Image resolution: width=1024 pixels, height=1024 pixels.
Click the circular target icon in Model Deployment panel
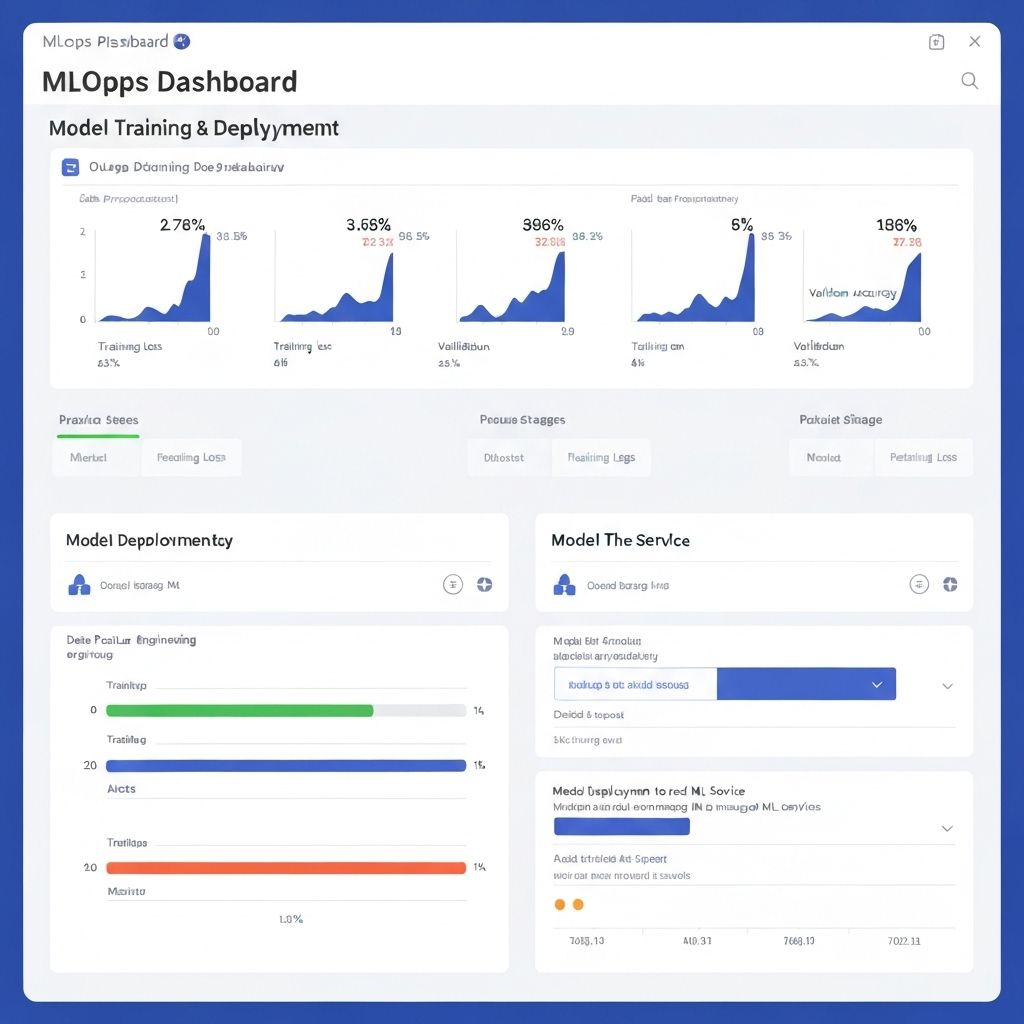coord(453,584)
